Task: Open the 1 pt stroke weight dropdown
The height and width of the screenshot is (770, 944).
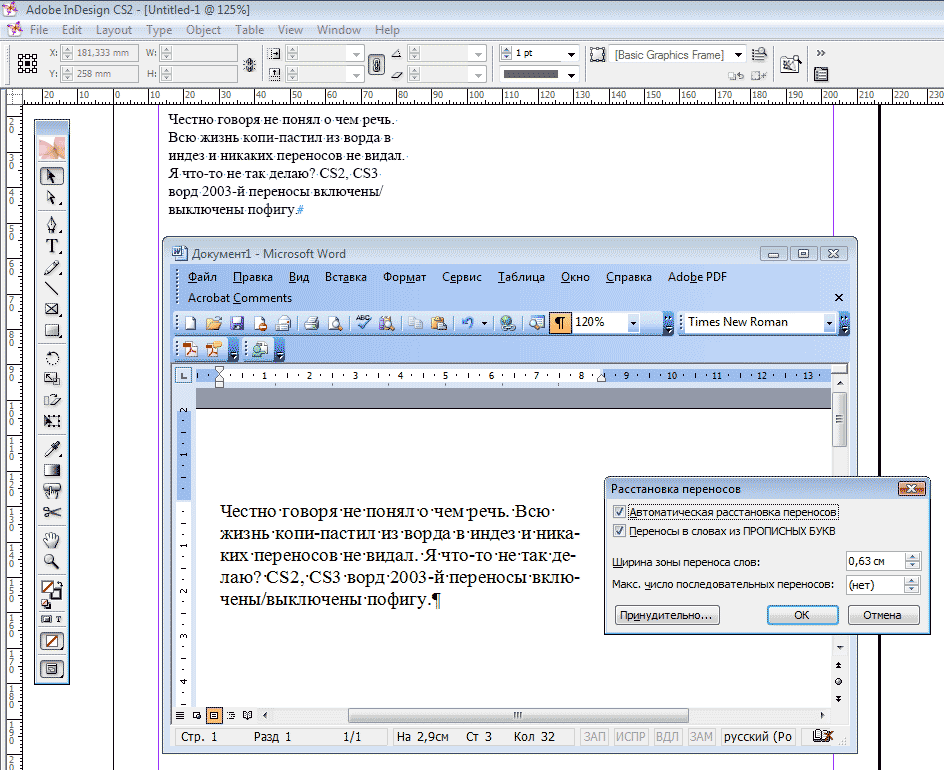Action: coord(571,54)
